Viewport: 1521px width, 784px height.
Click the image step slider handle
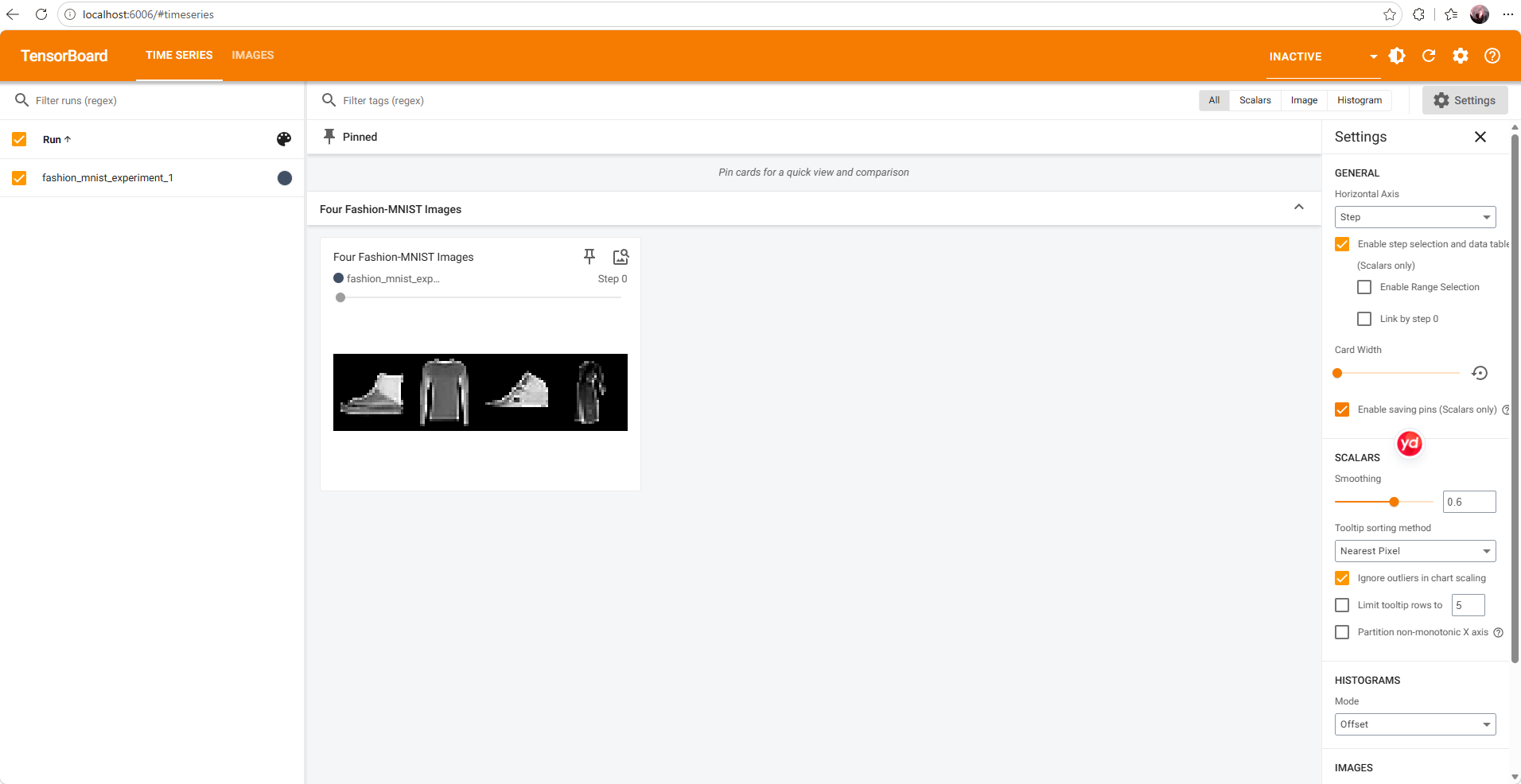[x=340, y=297]
